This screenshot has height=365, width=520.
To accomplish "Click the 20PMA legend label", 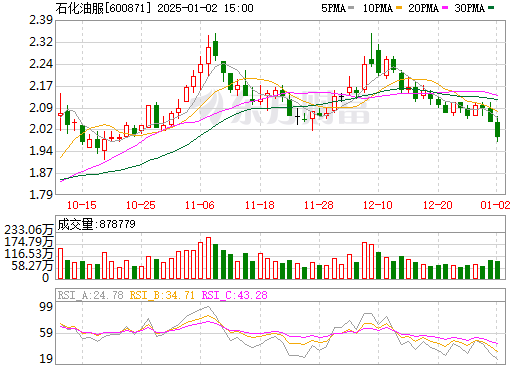I will tap(423, 8).
